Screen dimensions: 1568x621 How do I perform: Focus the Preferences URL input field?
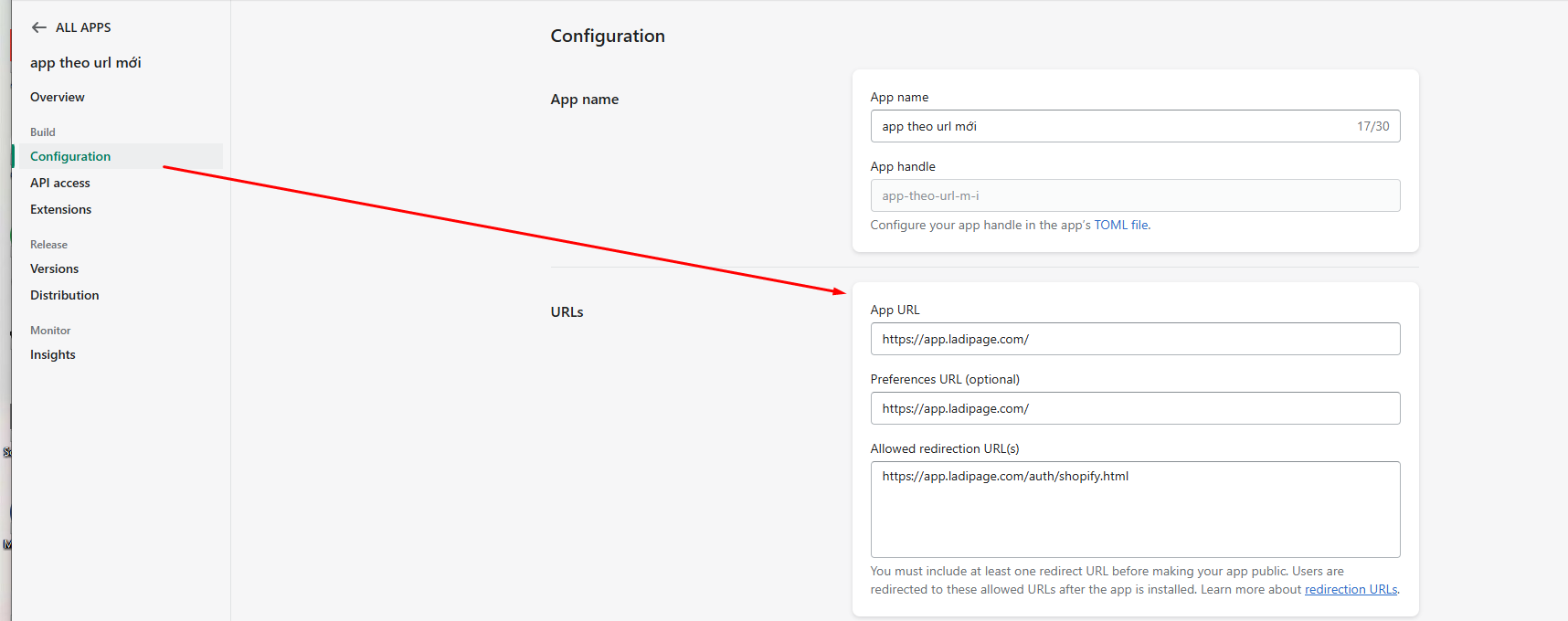coord(1135,408)
